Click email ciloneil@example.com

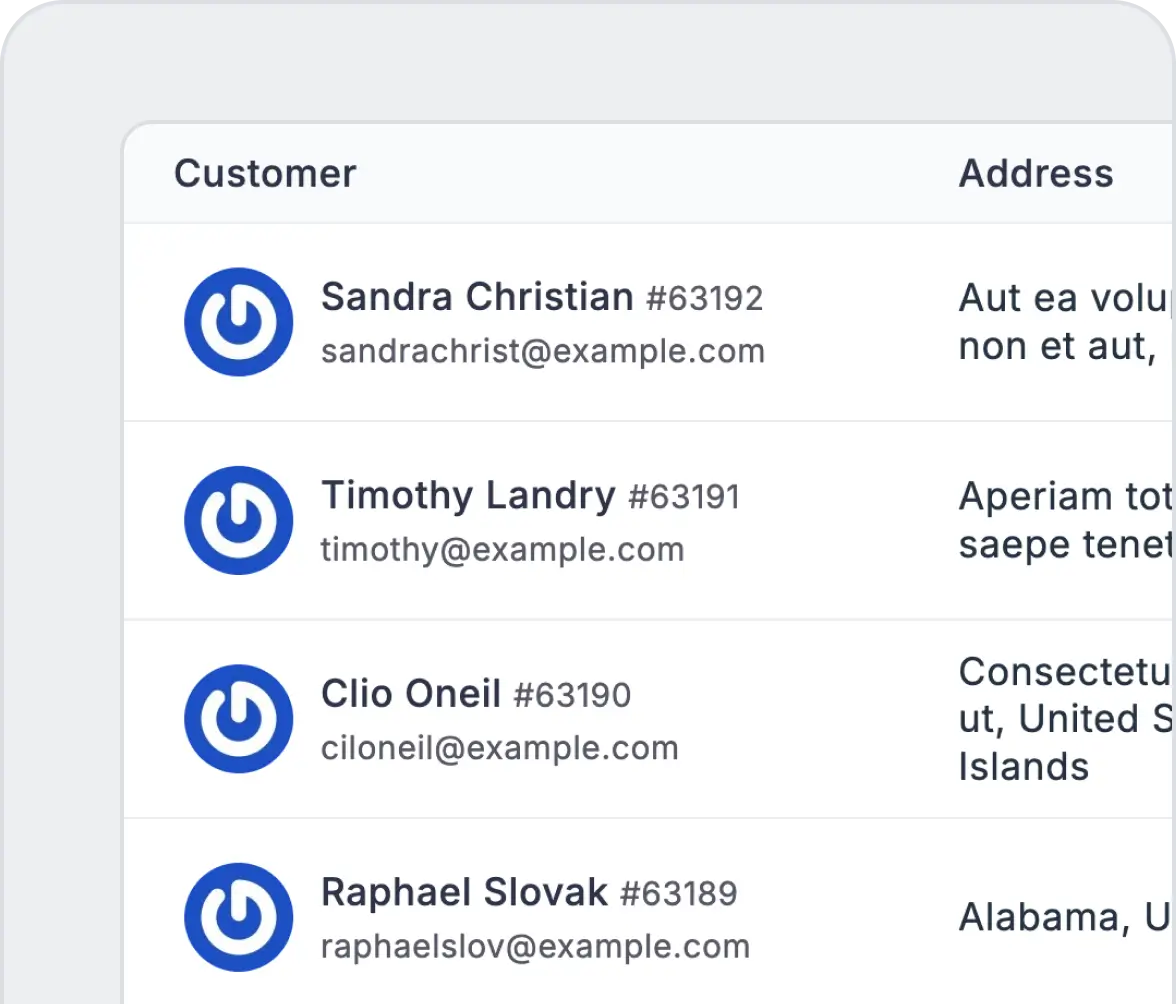coord(499,747)
